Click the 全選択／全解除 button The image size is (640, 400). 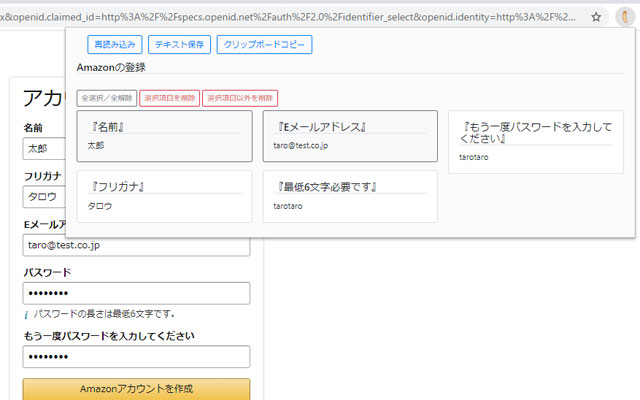pos(107,98)
